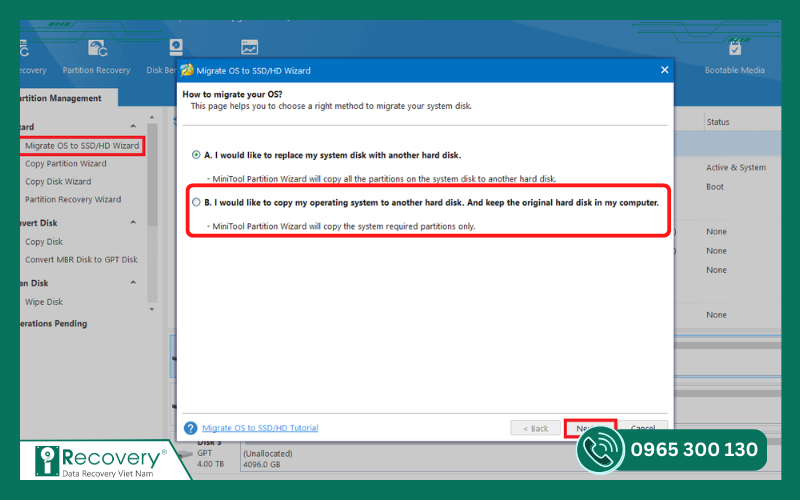This screenshot has height=500, width=800.
Task: Click the Active & System status cell
Action: click(x=736, y=167)
